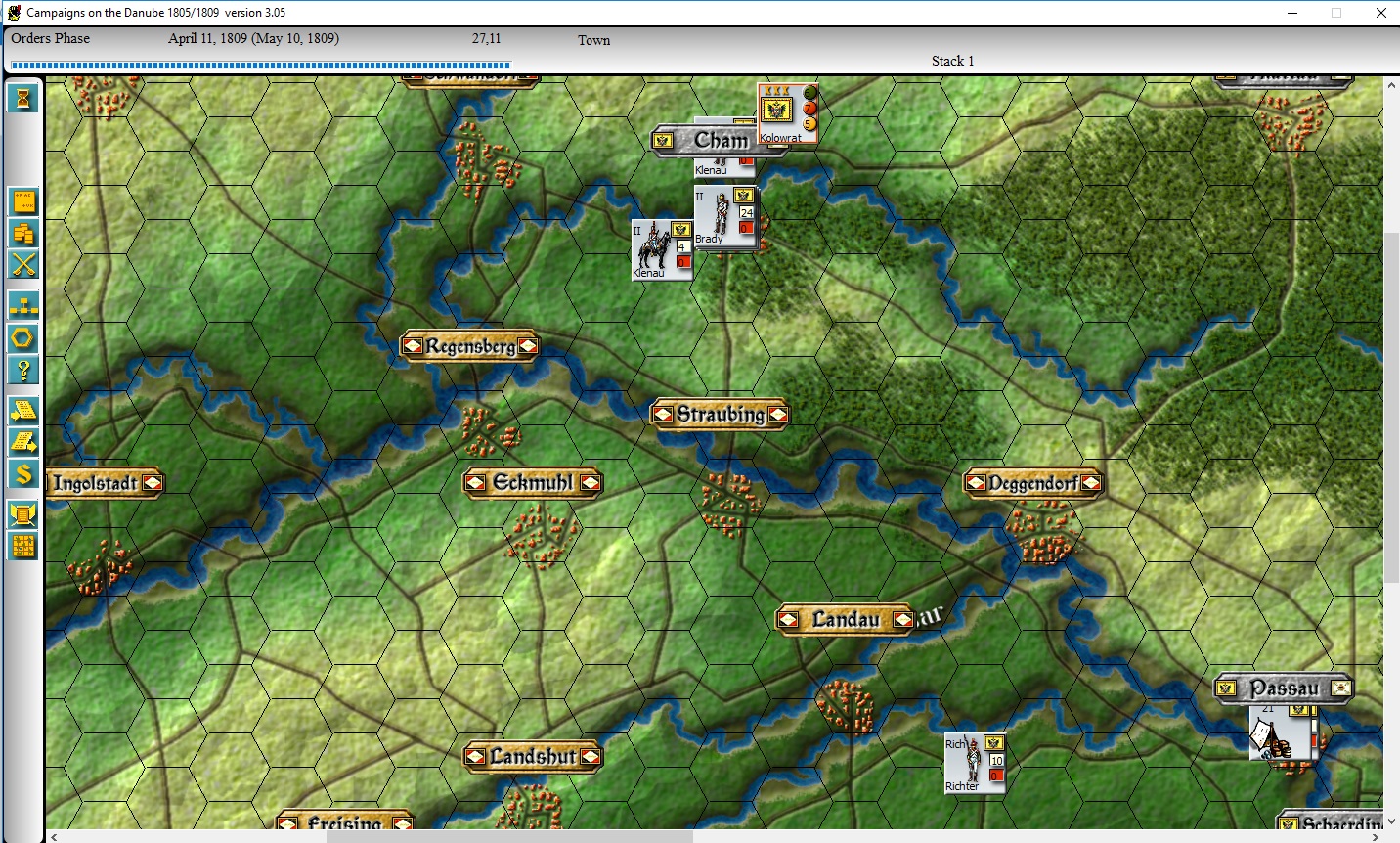Select the Brady infantry unit counter

[725, 216]
